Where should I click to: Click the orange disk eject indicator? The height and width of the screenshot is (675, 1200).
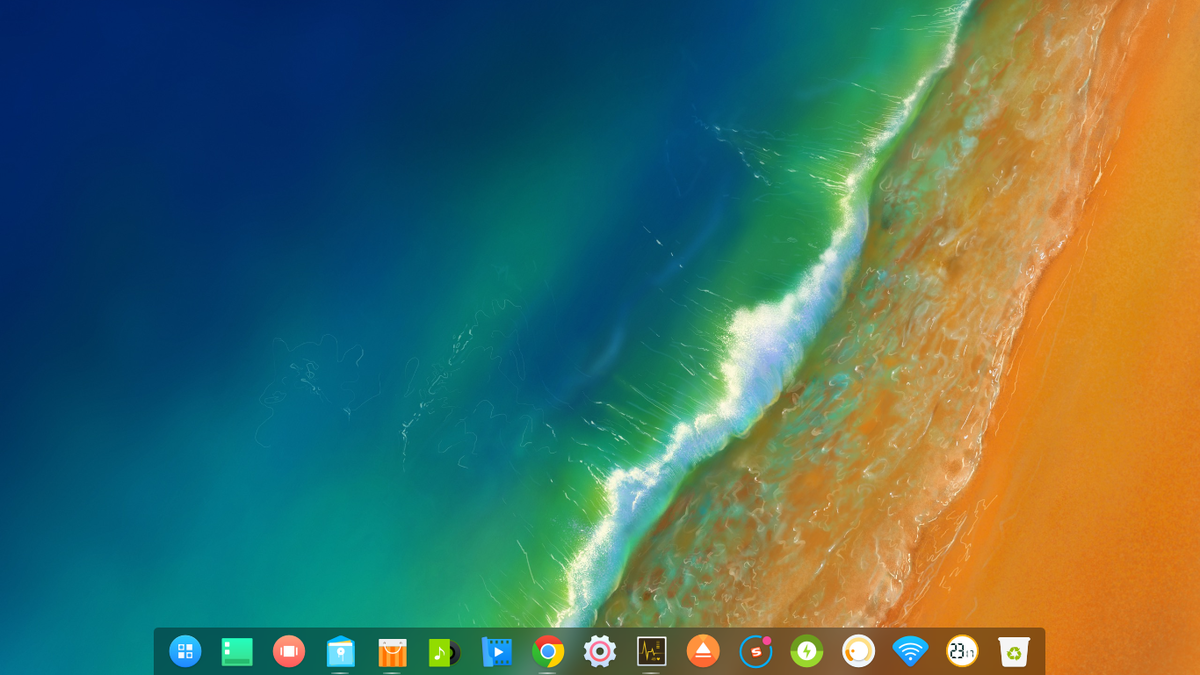(x=704, y=651)
